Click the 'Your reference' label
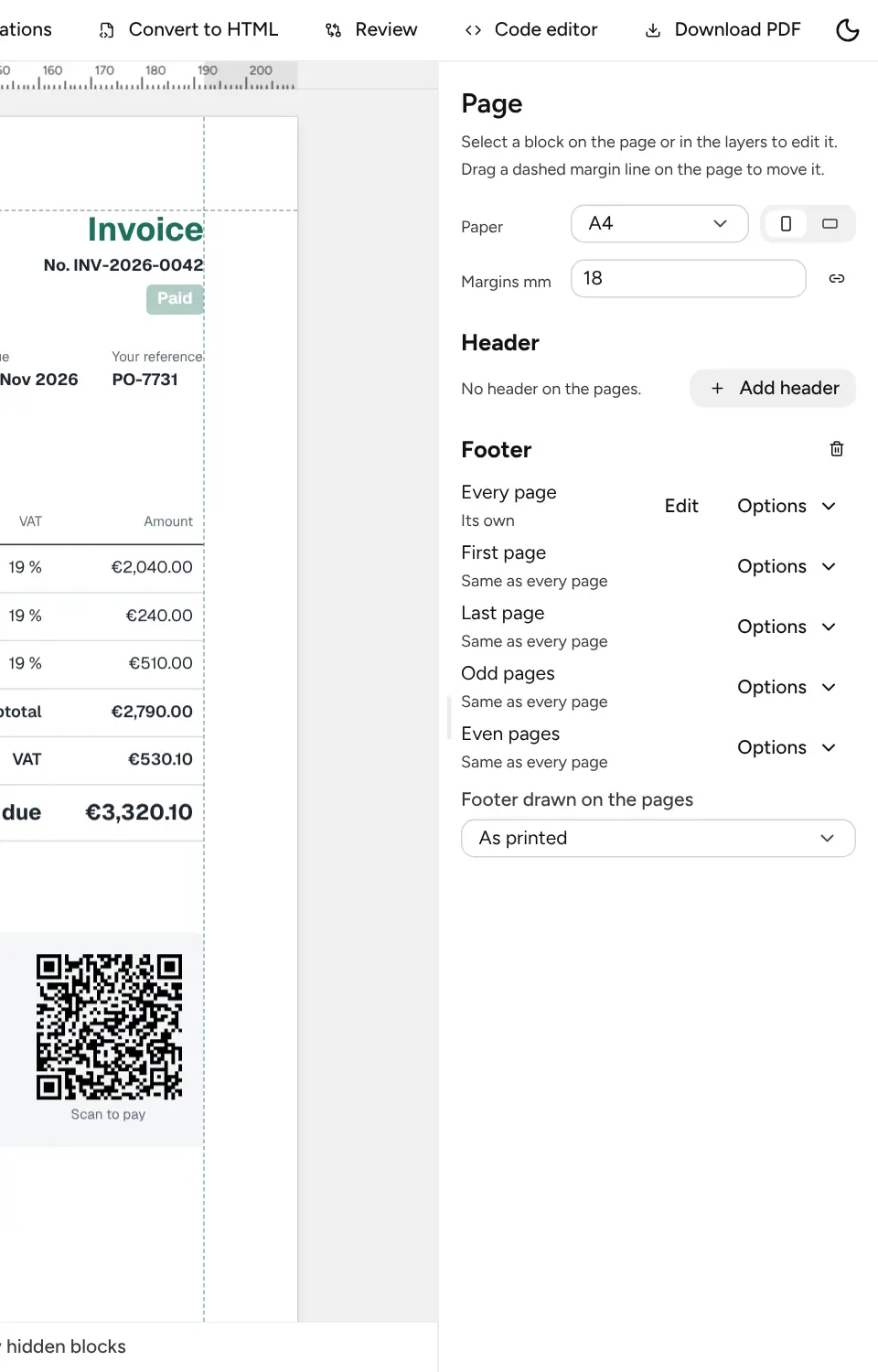The height and width of the screenshot is (1372, 878). click(x=157, y=357)
